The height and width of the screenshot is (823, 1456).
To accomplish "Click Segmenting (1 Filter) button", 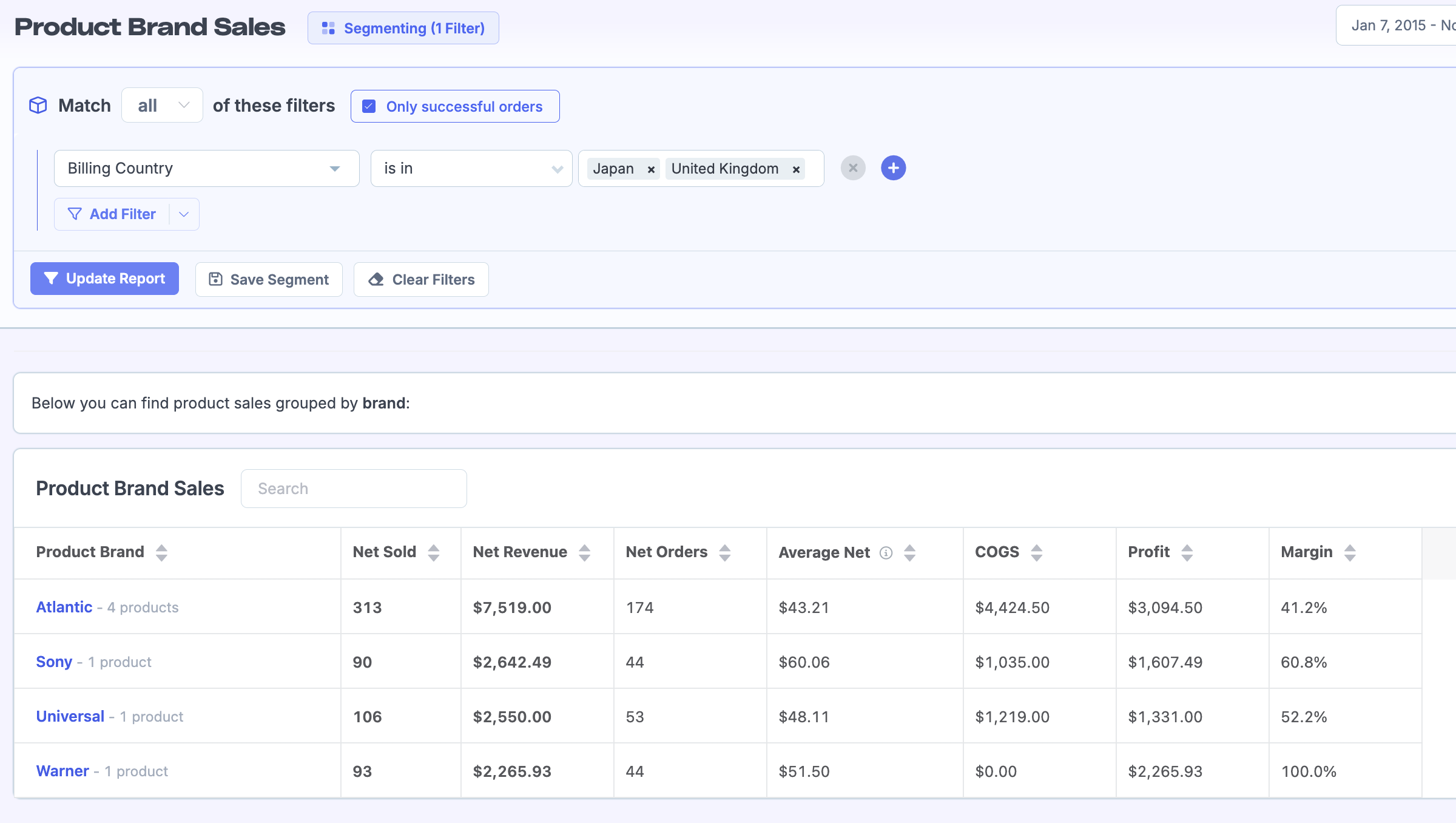I will tap(403, 28).
